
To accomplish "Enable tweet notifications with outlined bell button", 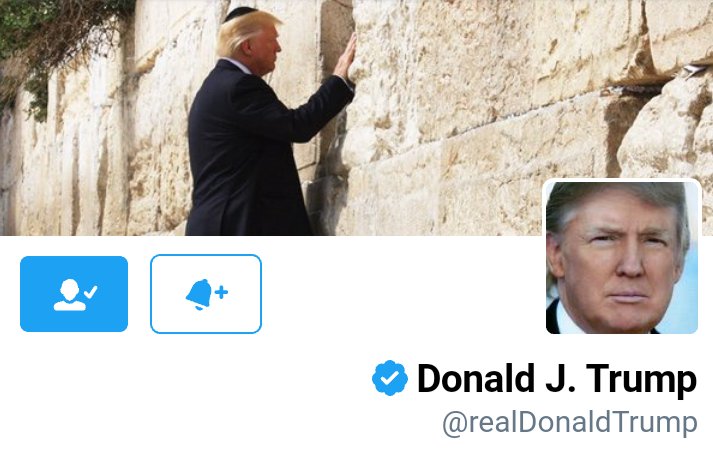I will pos(206,294).
